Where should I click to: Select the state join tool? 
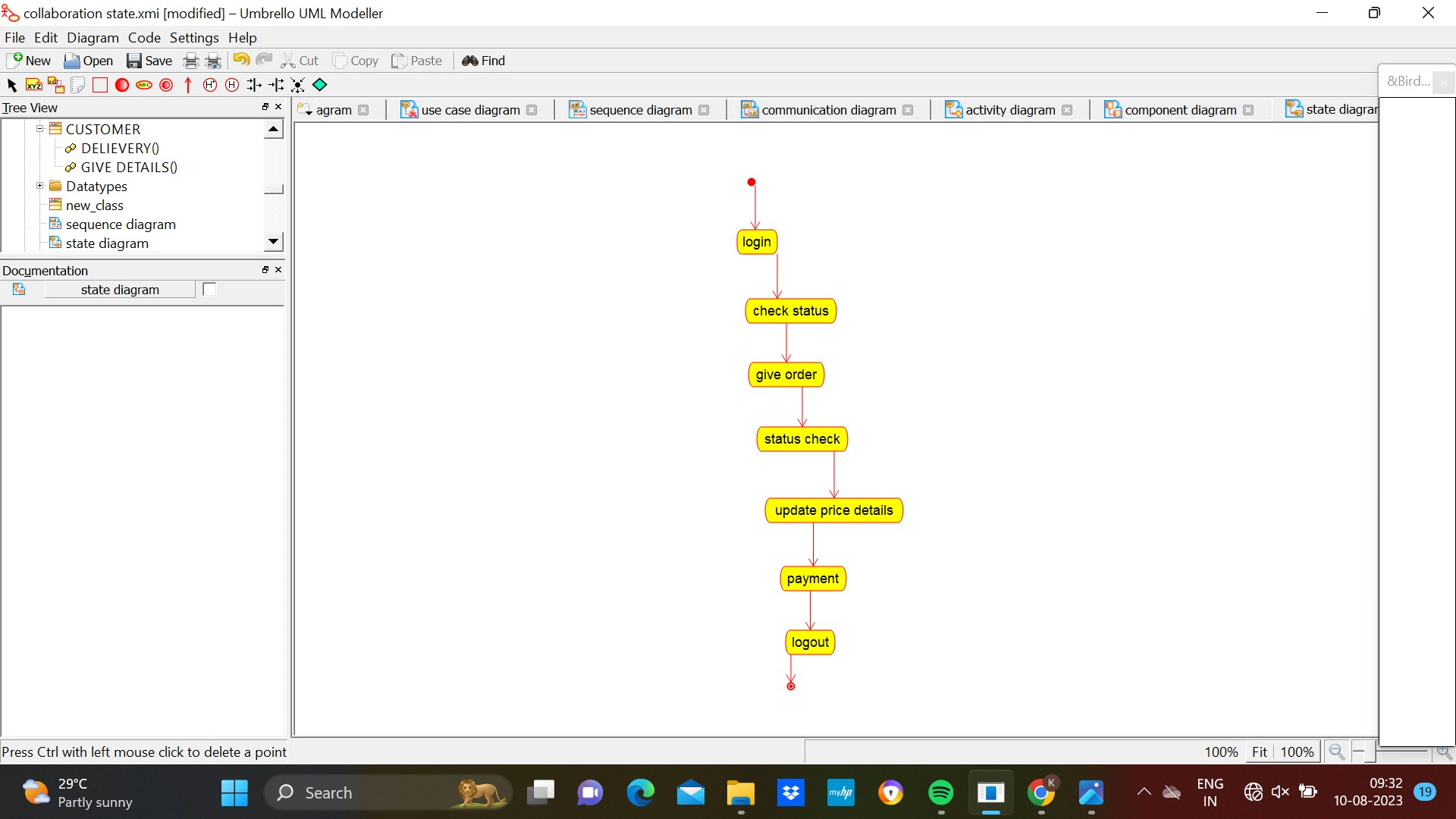coord(276,85)
